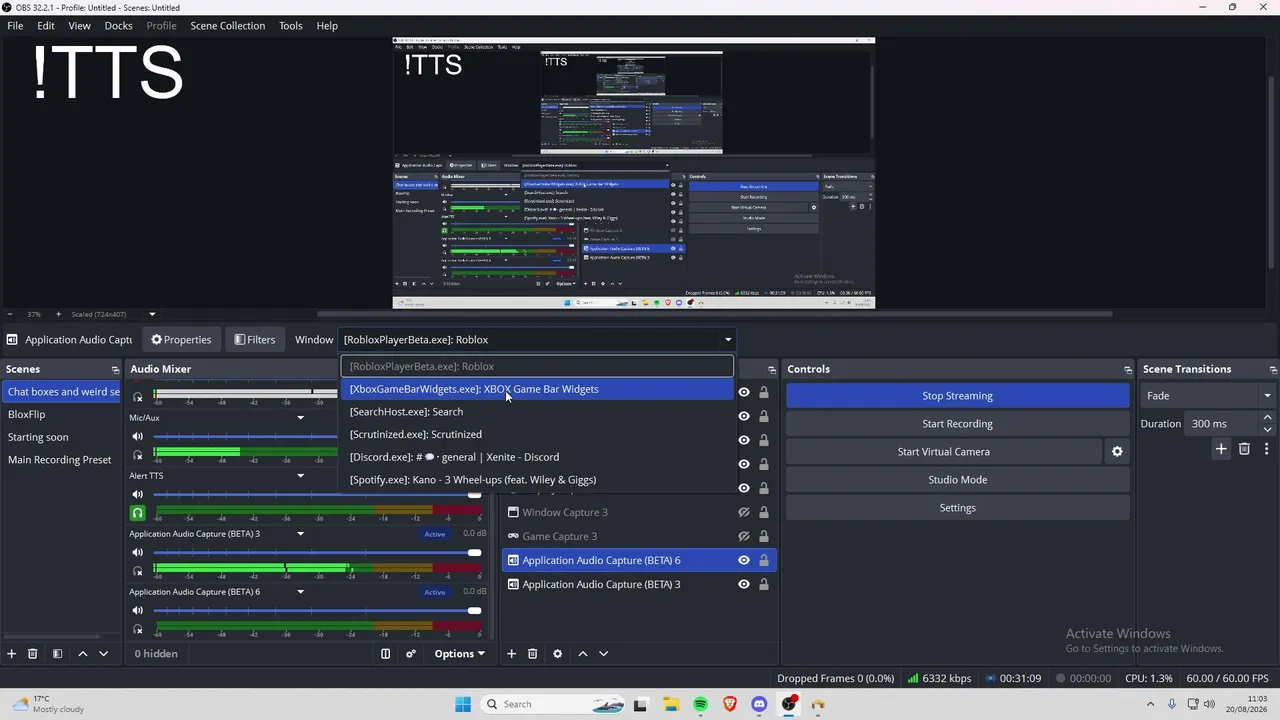The height and width of the screenshot is (720, 1280).
Task: Expand Application Audio Capture (BETA) 6 mixer arrow
Action: (x=300, y=592)
